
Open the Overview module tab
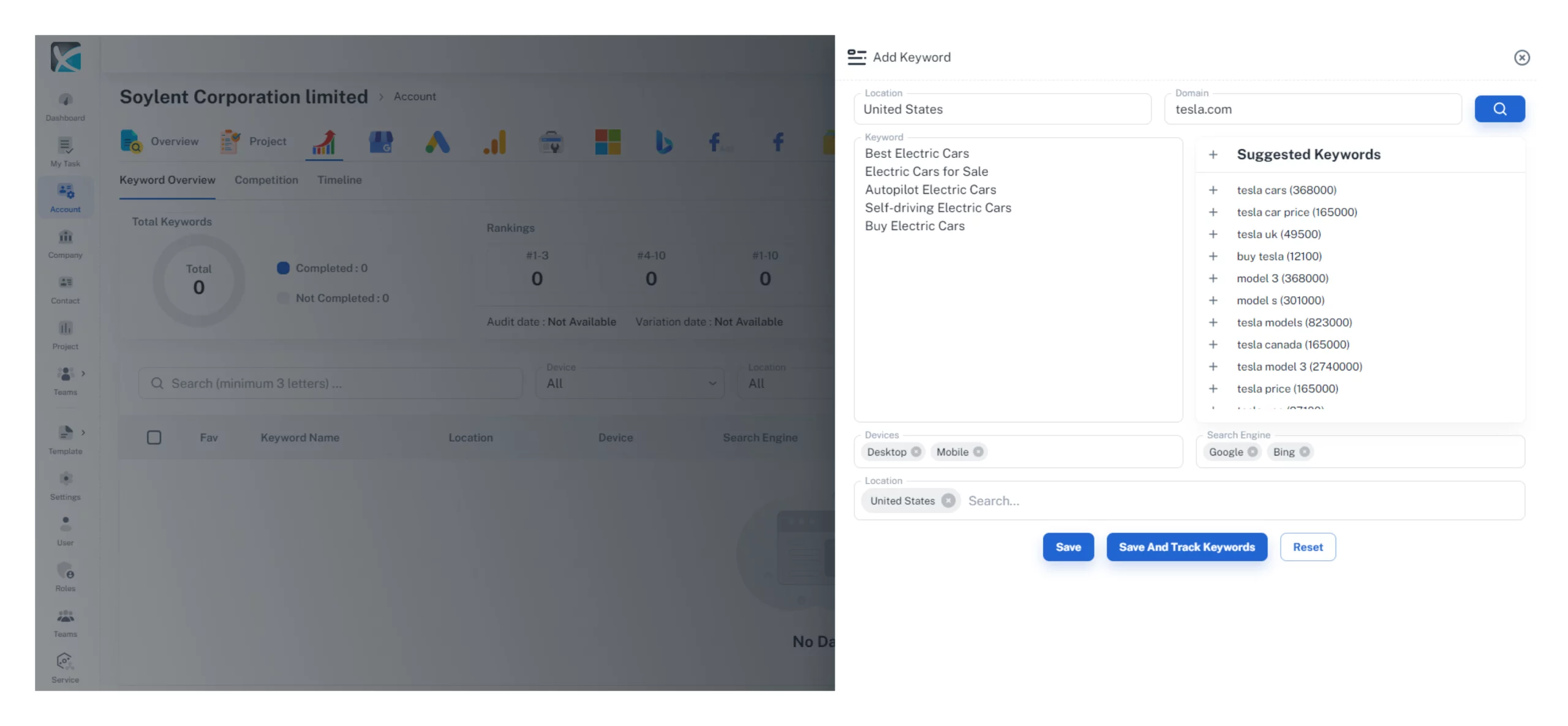(159, 141)
